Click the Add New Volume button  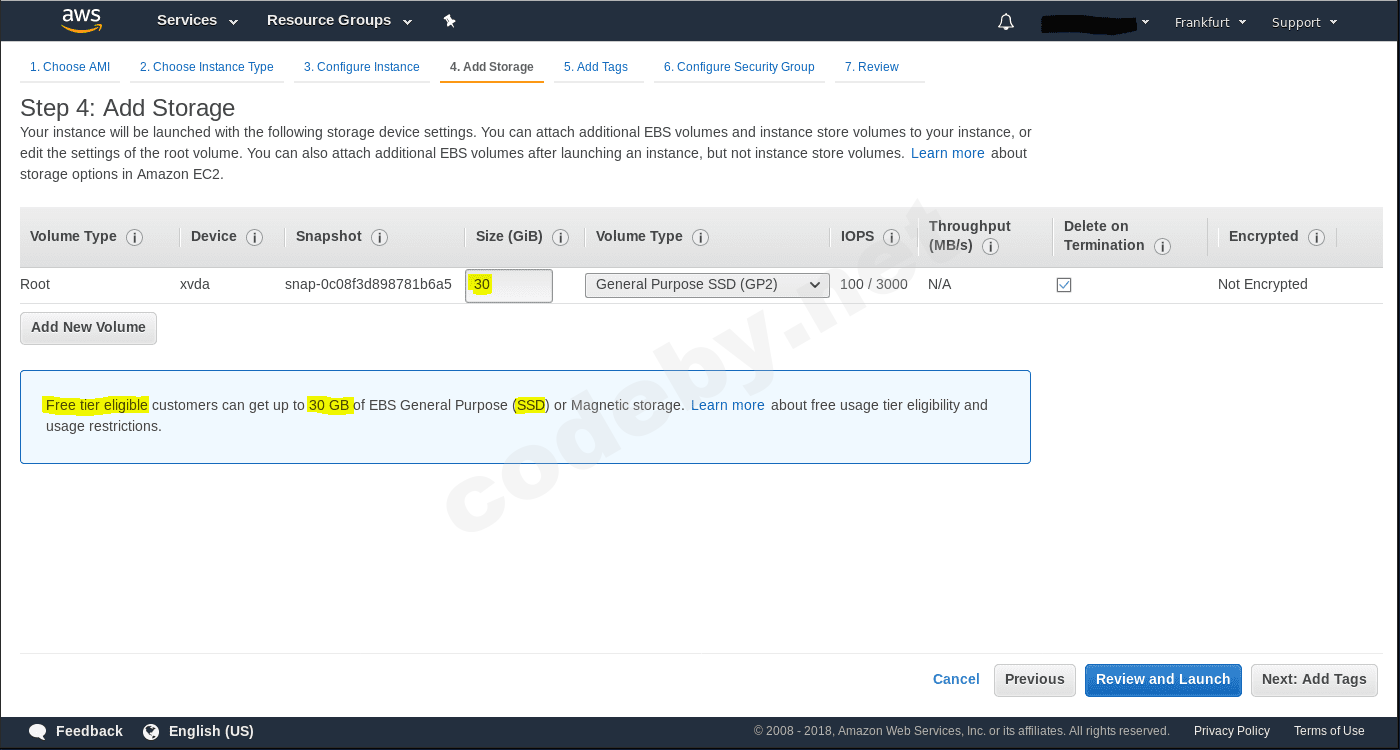[88, 328]
